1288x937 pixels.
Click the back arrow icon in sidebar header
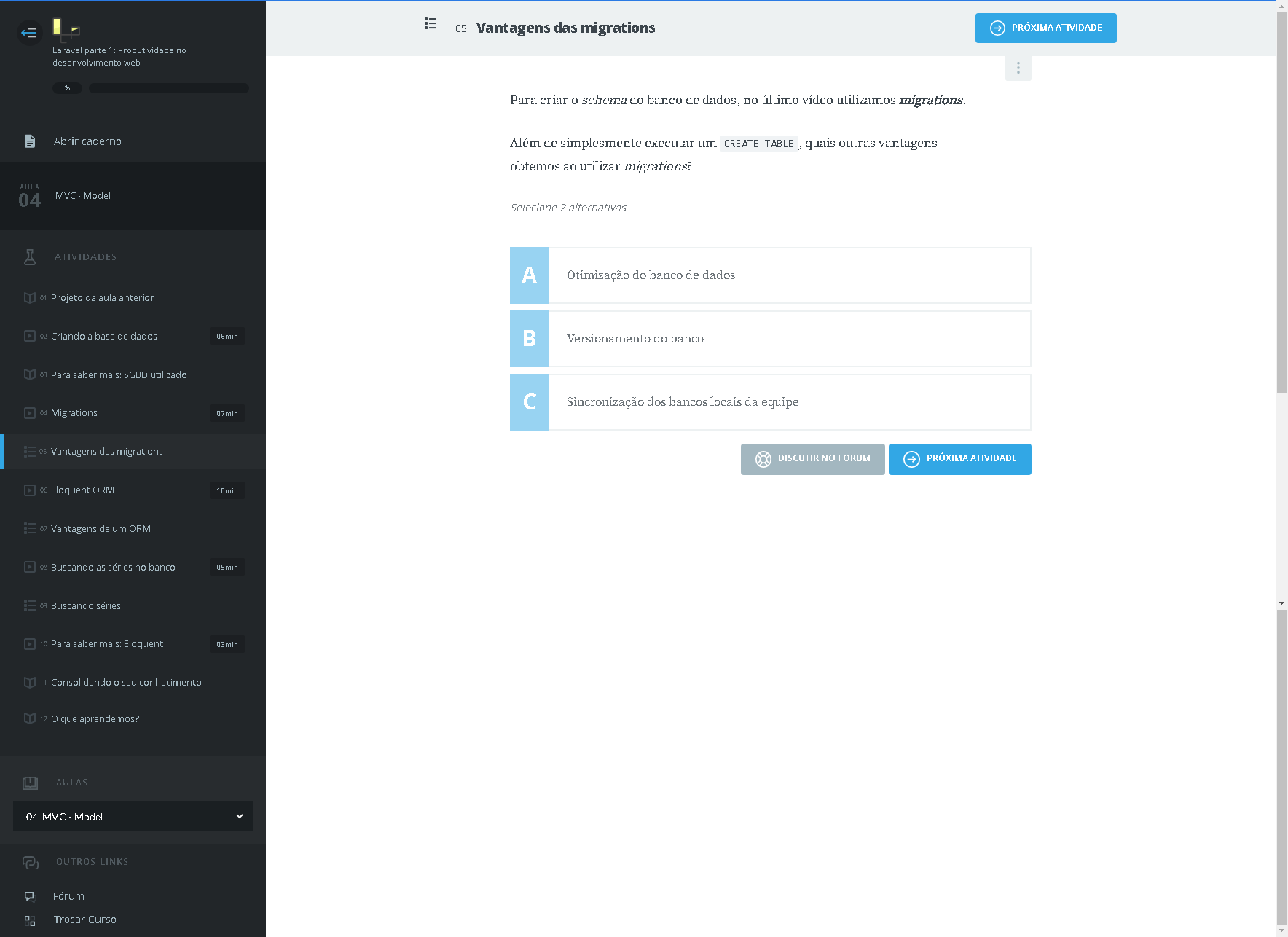29,33
